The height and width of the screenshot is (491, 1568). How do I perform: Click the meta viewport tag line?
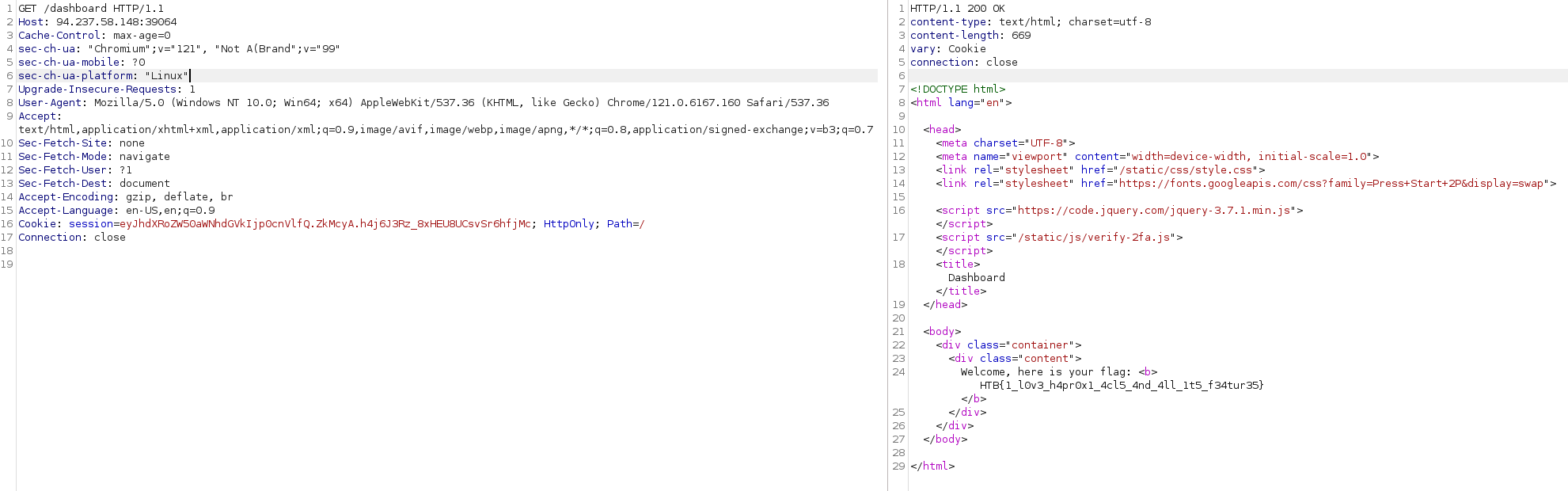(x=1157, y=157)
